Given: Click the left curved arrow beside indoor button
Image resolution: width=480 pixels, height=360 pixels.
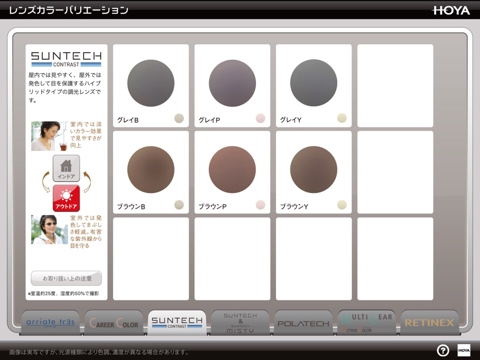Looking at the screenshot, I should point(46,182).
